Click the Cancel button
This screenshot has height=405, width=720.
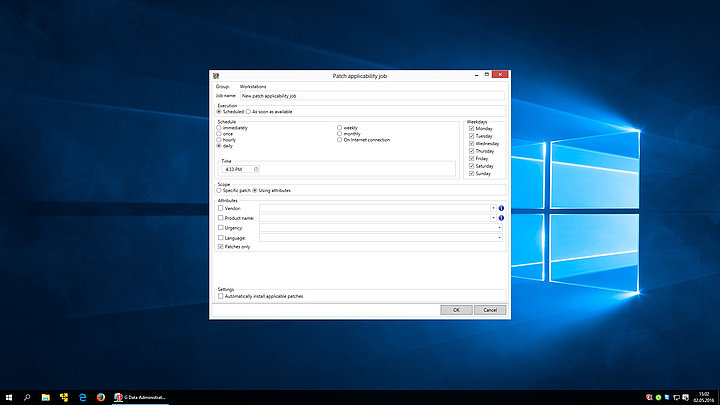490,310
